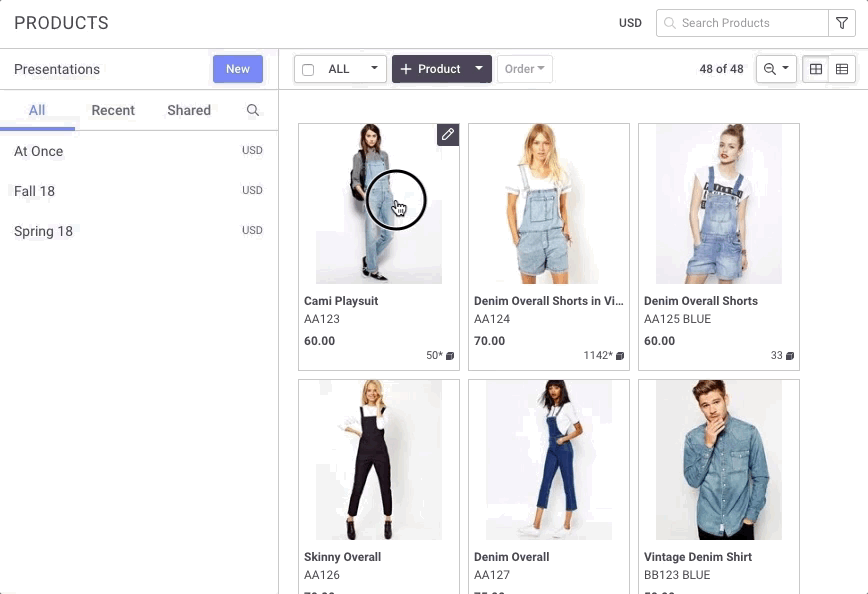Switch to list table view
The image size is (868, 594).
[x=842, y=69]
